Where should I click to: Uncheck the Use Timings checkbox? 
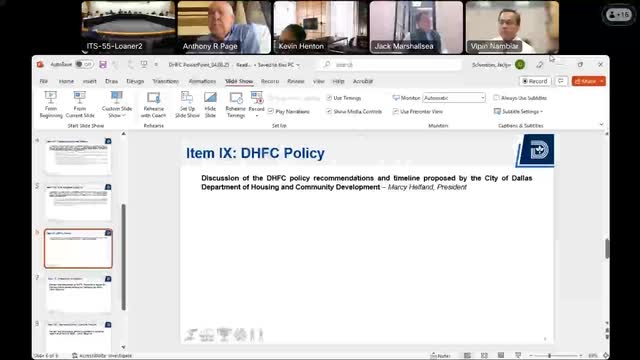tap(329, 98)
